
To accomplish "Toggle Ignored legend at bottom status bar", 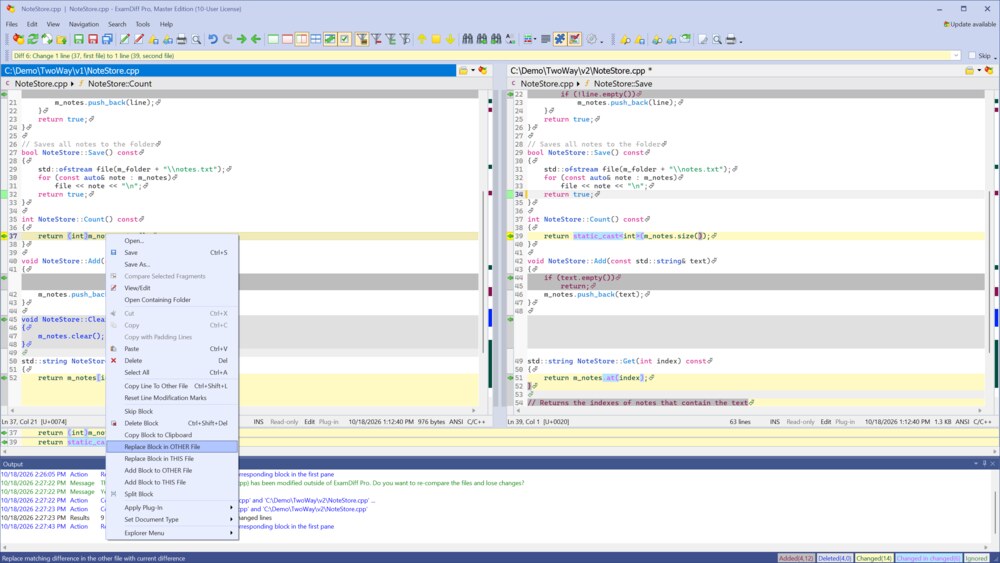I will point(976,559).
